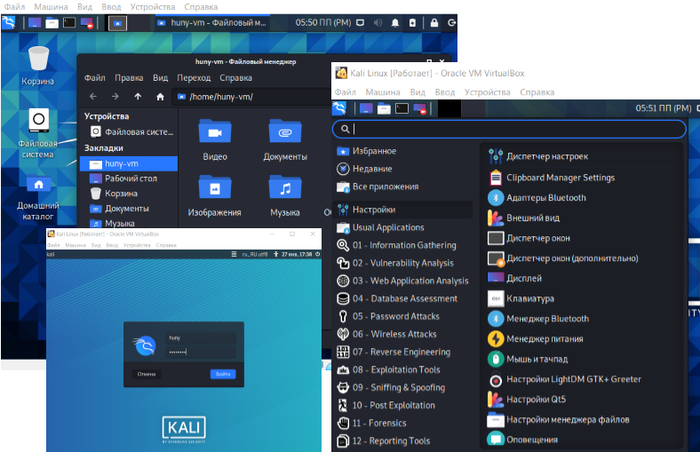
Task: Select the Недавние category
Action: point(403,169)
